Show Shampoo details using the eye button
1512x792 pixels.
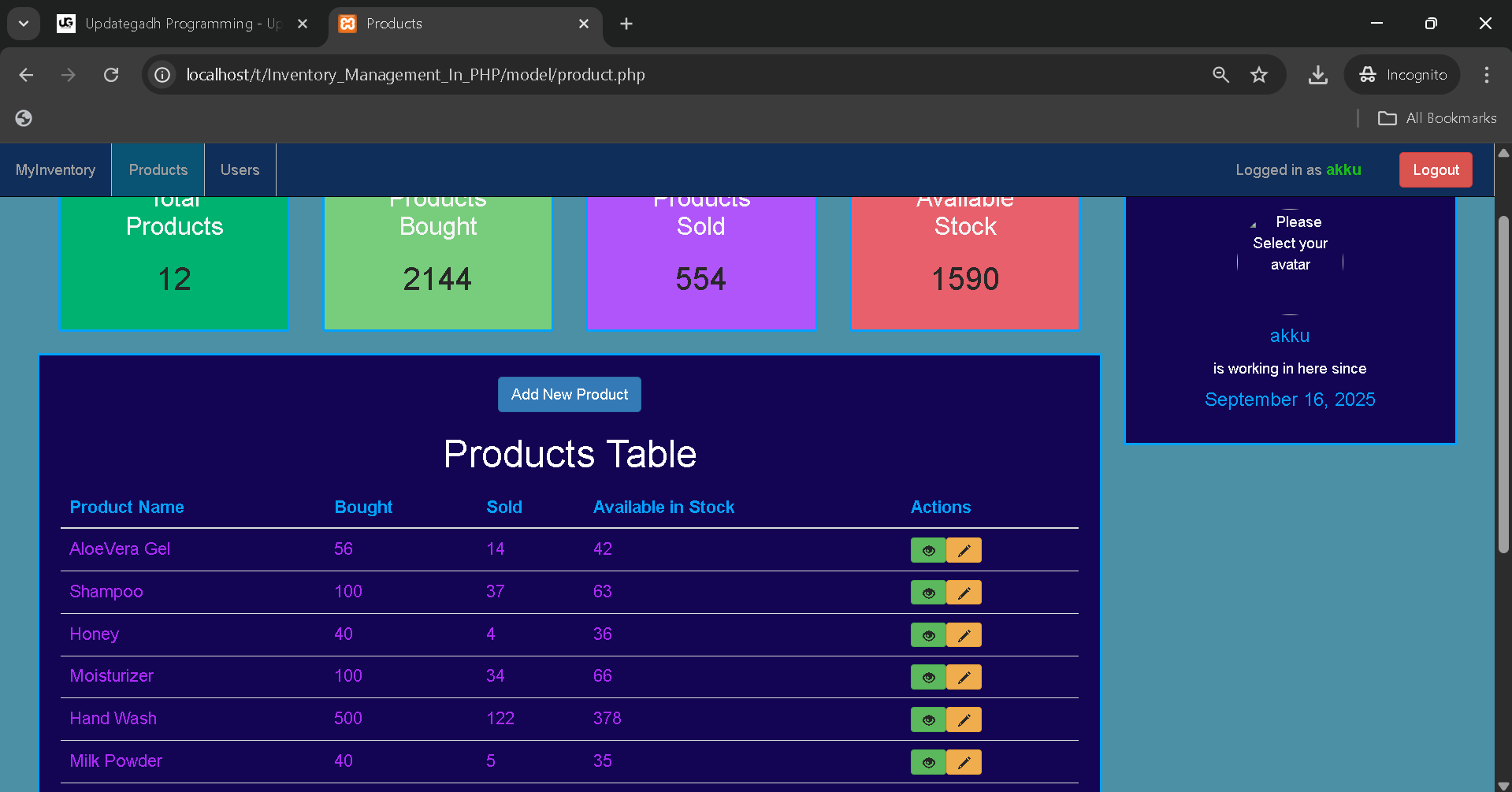coord(928,593)
